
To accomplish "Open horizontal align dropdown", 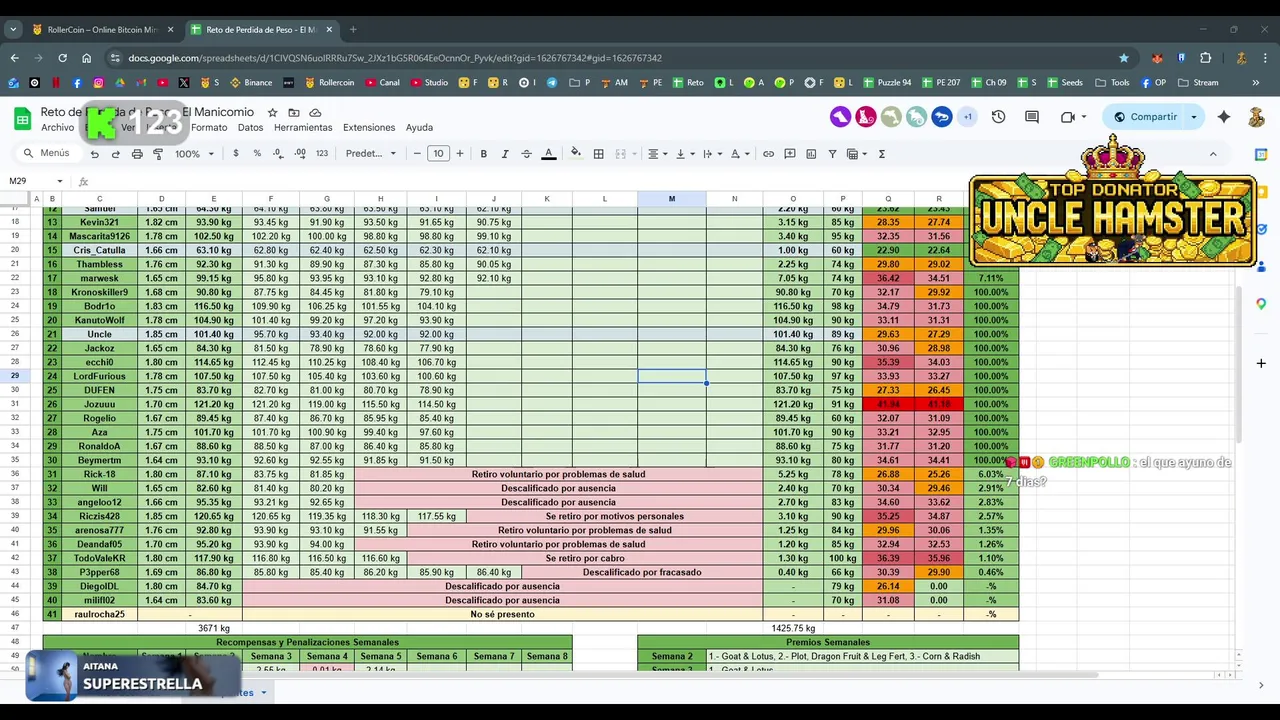I will point(657,154).
